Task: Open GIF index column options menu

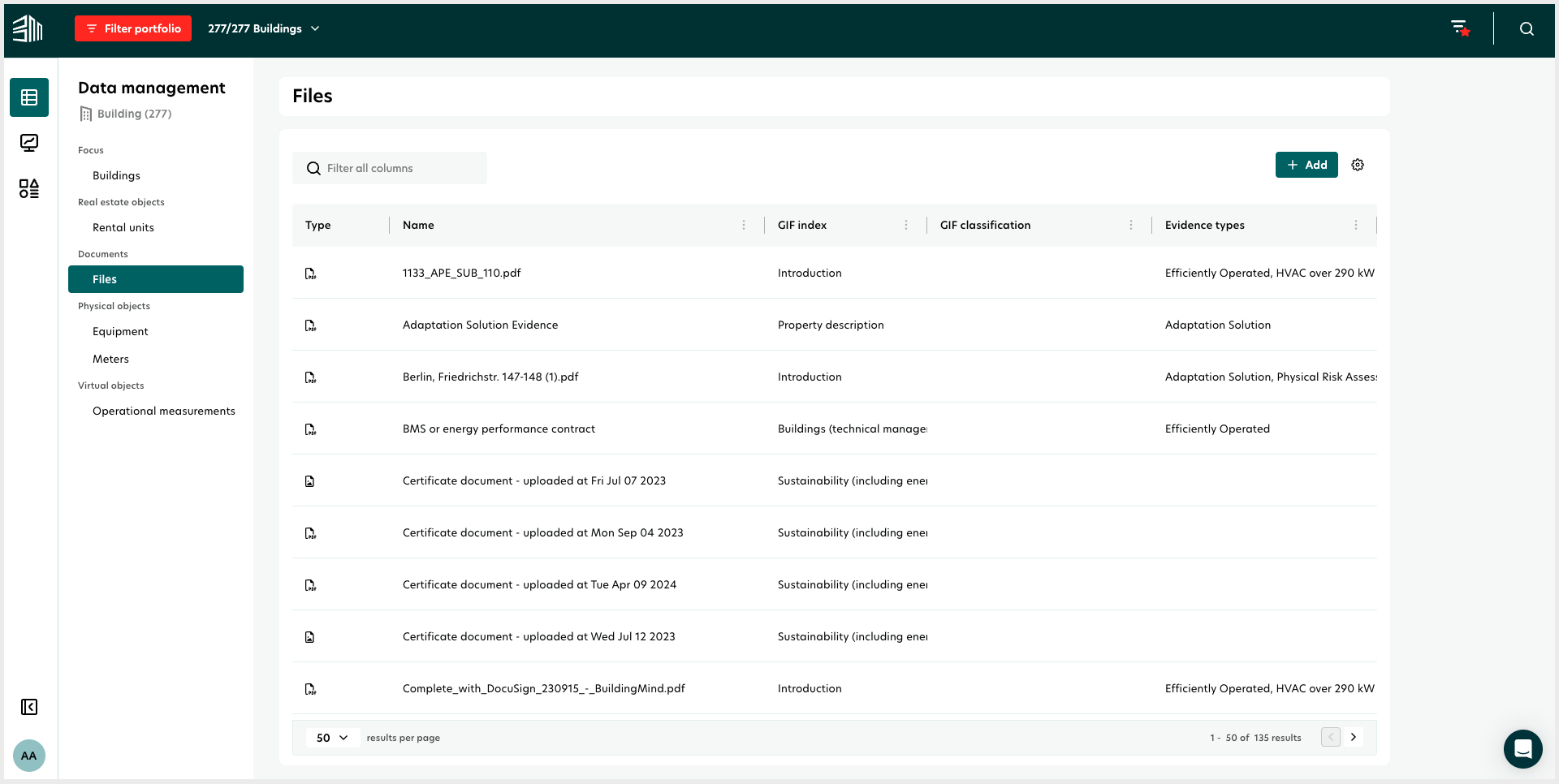Action: pyautogui.click(x=906, y=225)
